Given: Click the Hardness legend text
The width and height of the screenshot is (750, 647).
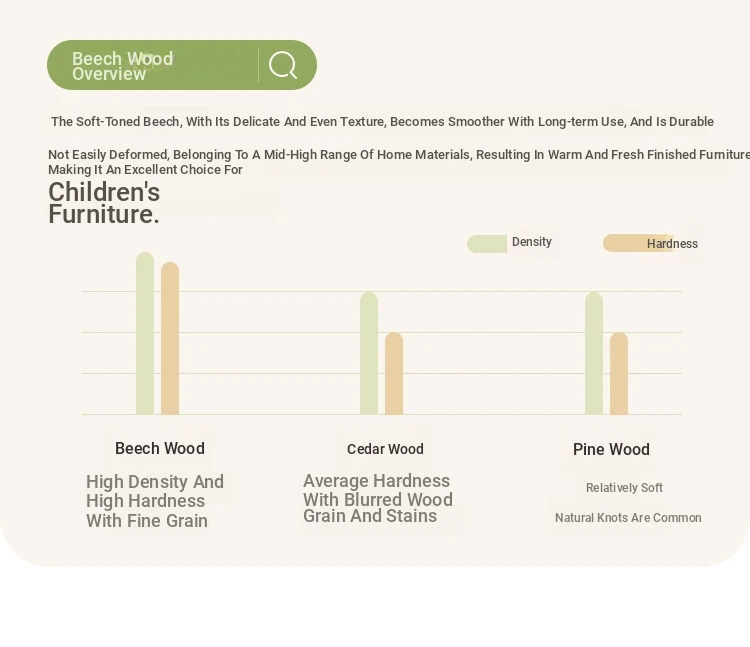Looking at the screenshot, I should (x=672, y=244).
